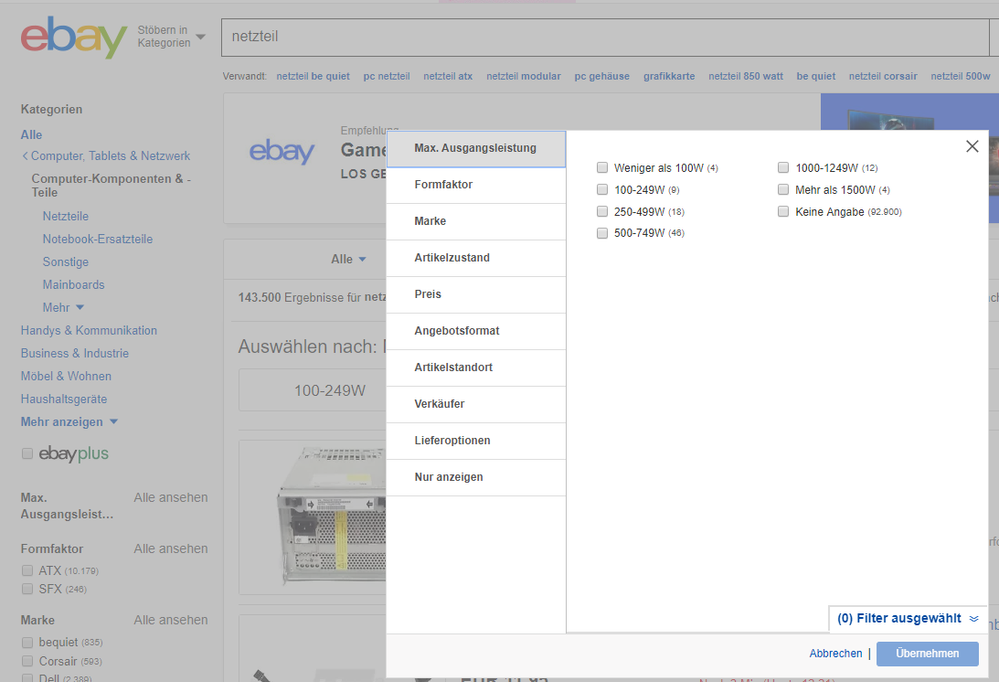Click the ebay plus logo
Viewport: 999px width, 682px height.
pyautogui.click(x=73, y=454)
